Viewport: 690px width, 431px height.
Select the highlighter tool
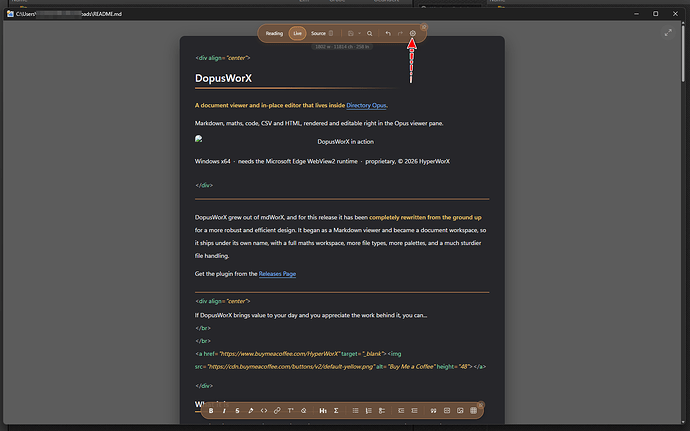coord(250,410)
